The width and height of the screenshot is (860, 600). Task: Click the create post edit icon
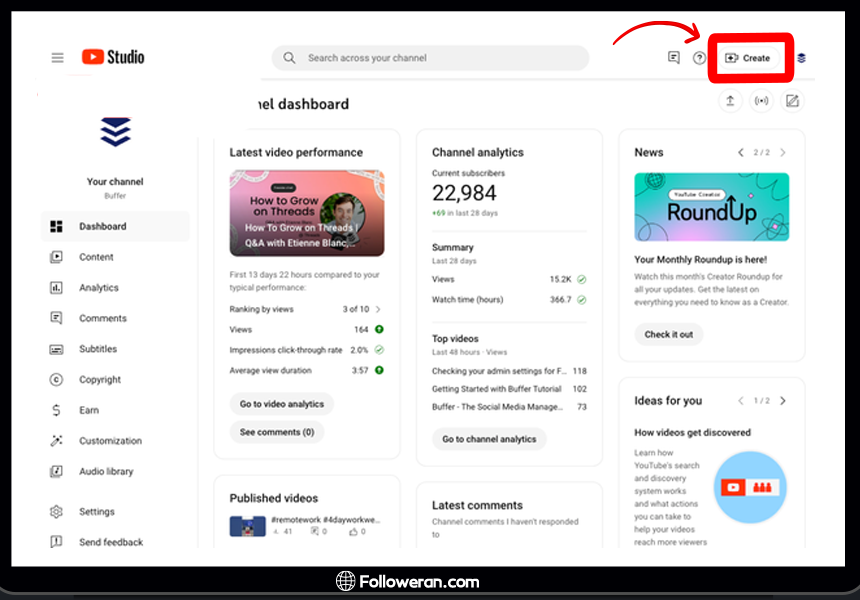[x=792, y=101]
